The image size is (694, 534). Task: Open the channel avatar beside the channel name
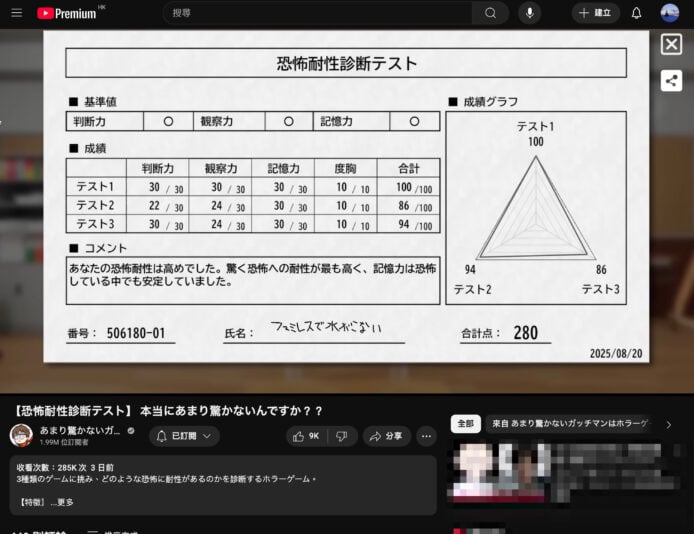tap(21, 435)
